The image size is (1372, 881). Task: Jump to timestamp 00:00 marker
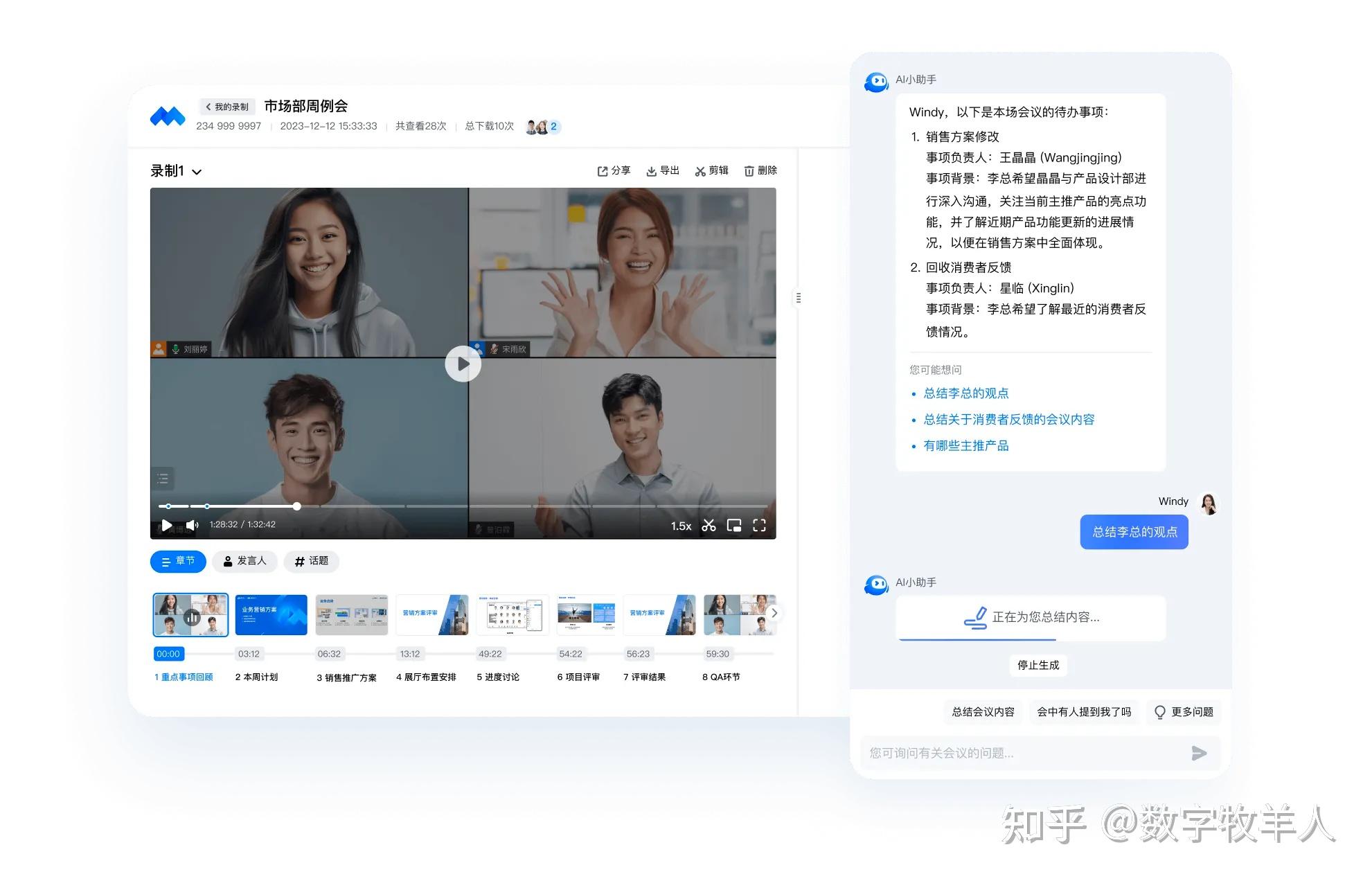pyautogui.click(x=168, y=654)
